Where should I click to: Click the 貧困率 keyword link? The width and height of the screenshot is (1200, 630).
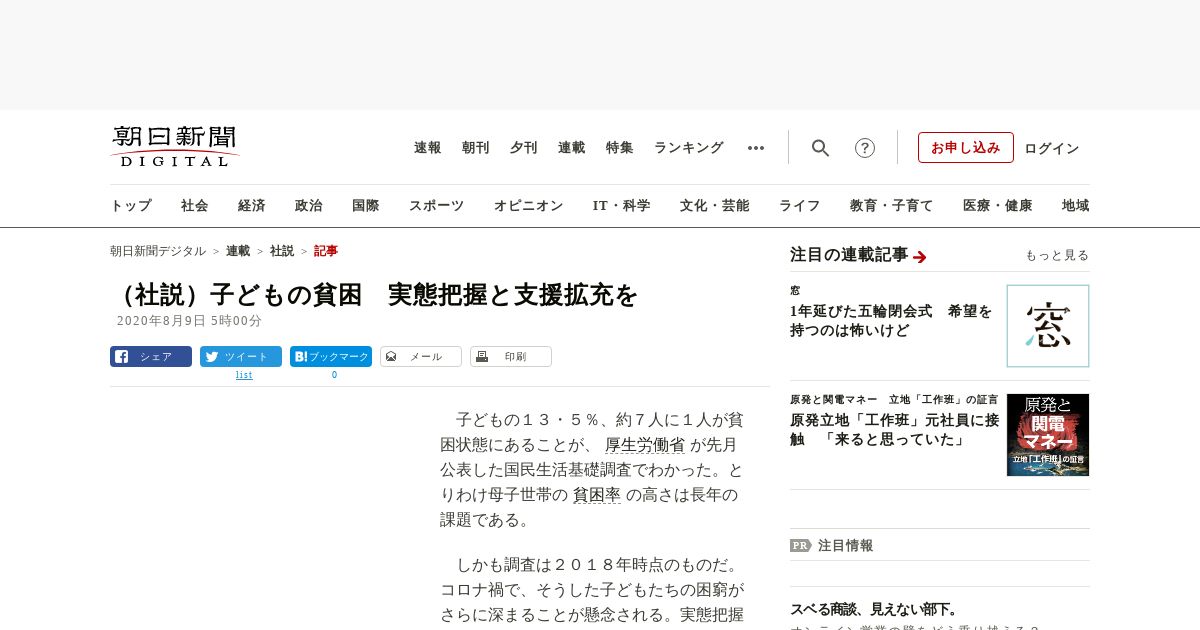[597, 495]
